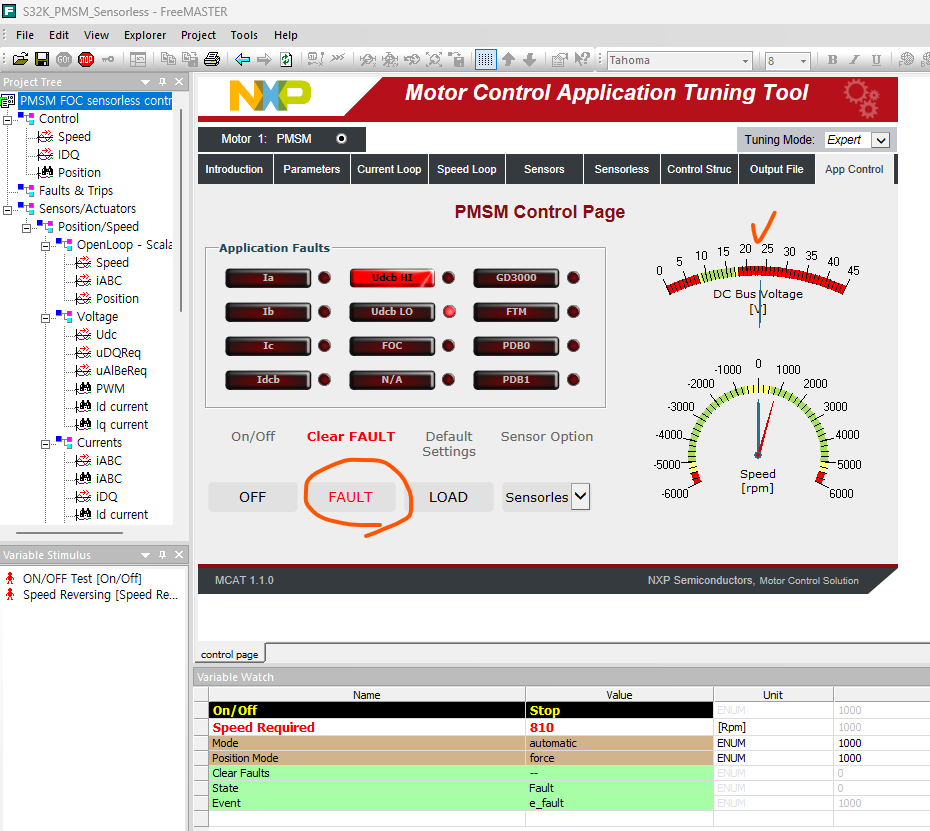The height and width of the screenshot is (831, 930).
Task: Go forward with the right arrow icon
Action: 264,59
